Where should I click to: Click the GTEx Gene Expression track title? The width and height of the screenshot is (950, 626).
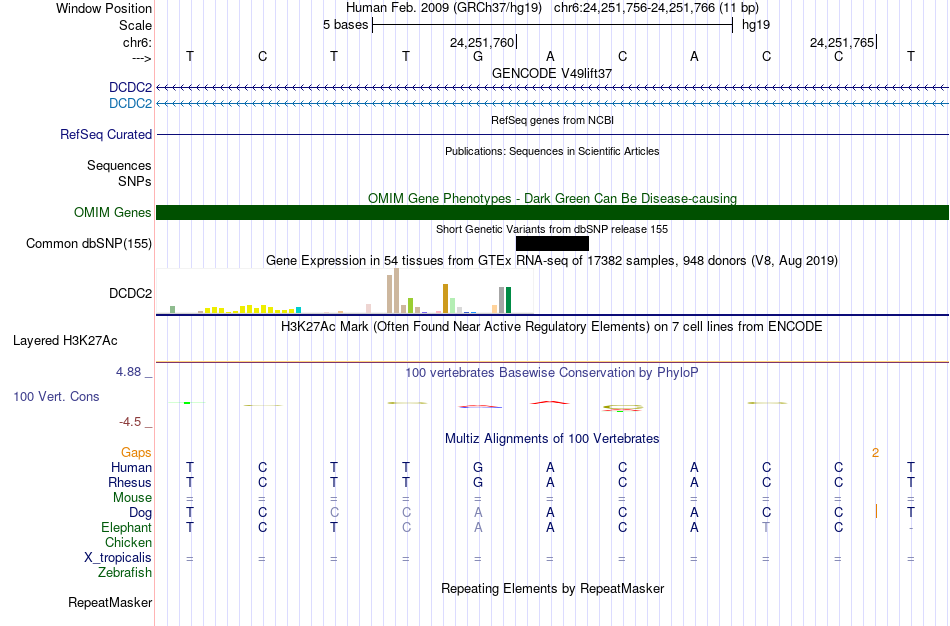[x=552, y=261]
